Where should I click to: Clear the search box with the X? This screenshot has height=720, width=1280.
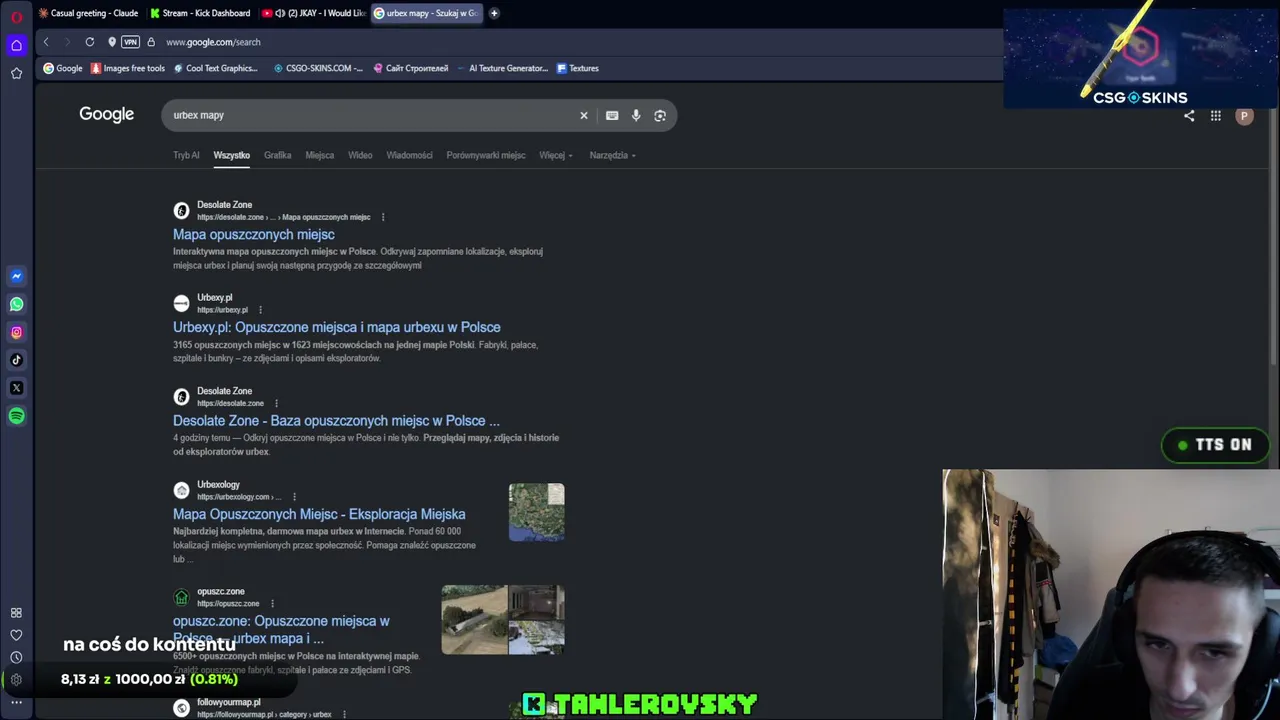(584, 115)
